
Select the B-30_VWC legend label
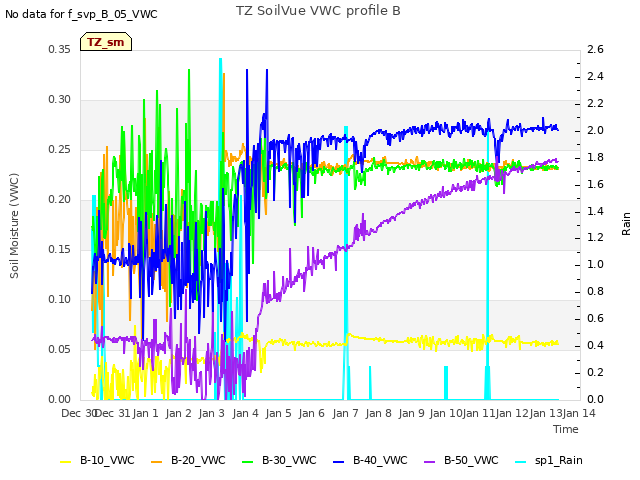[x=289, y=460]
